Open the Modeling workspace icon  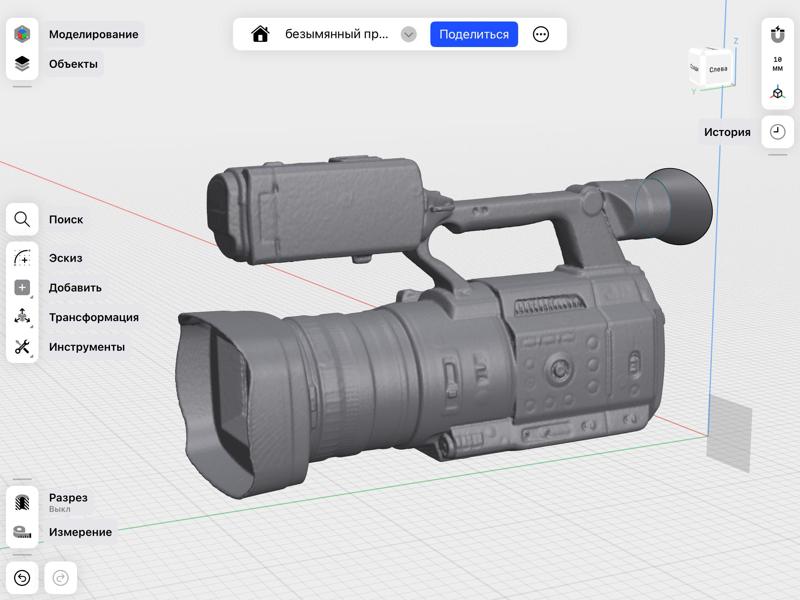[22, 34]
